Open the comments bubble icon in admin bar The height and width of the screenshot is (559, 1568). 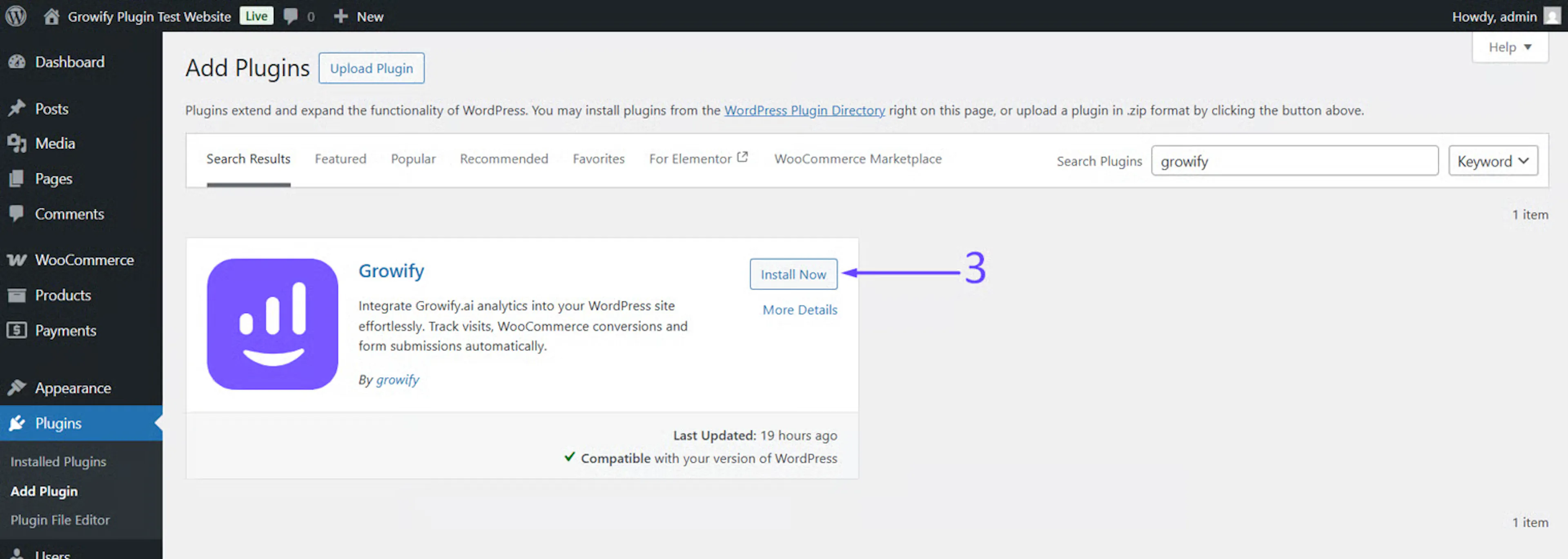coord(291,16)
